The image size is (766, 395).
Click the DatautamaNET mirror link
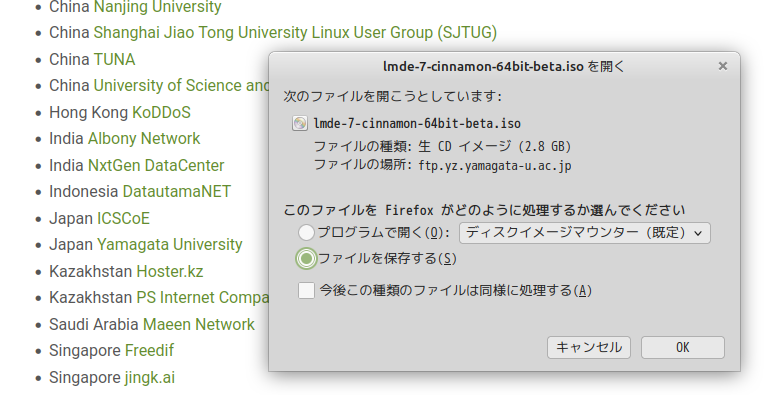(176, 191)
